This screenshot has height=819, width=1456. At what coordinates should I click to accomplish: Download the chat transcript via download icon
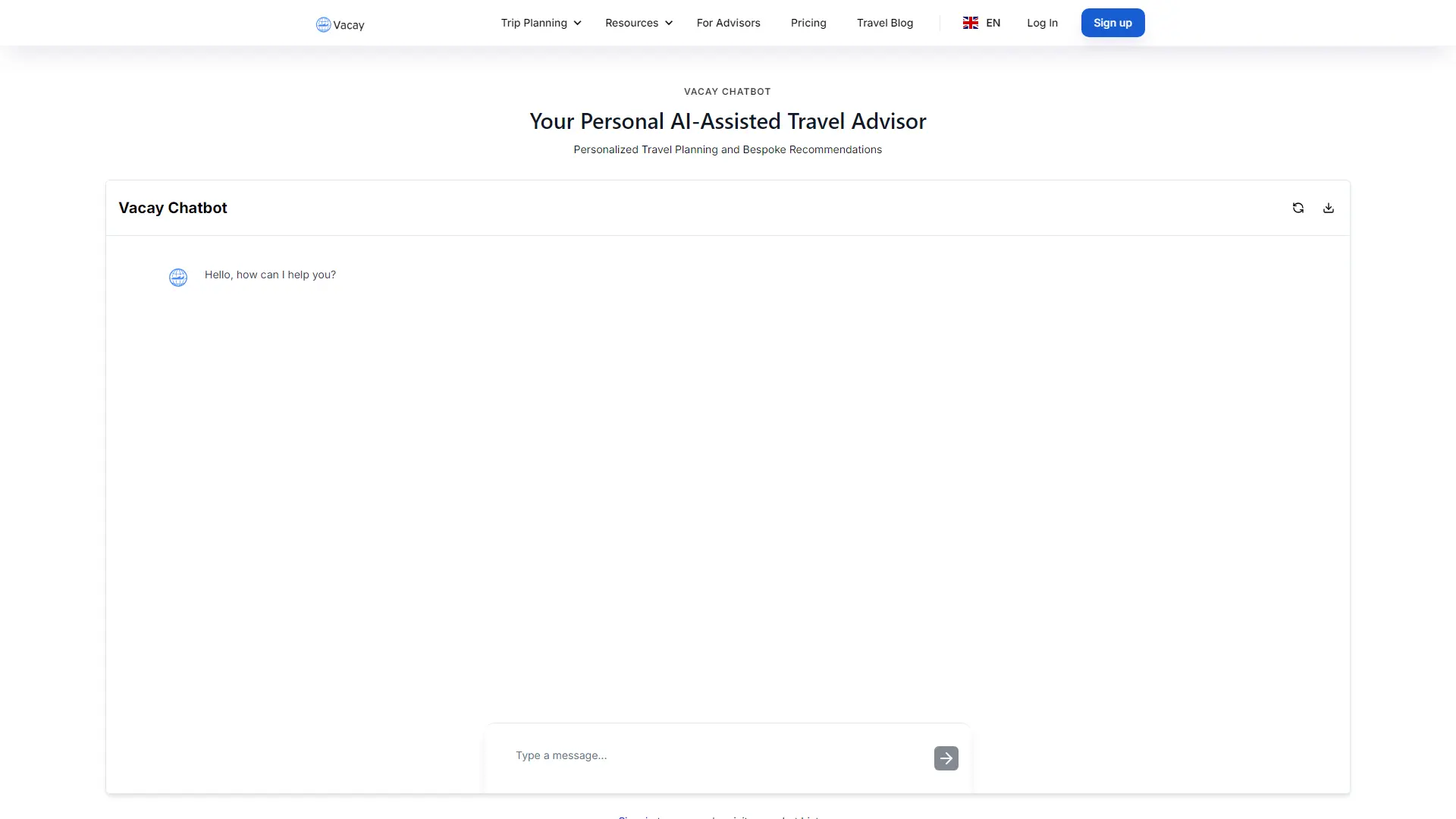pyautogui.click(x=1328, y=208)
